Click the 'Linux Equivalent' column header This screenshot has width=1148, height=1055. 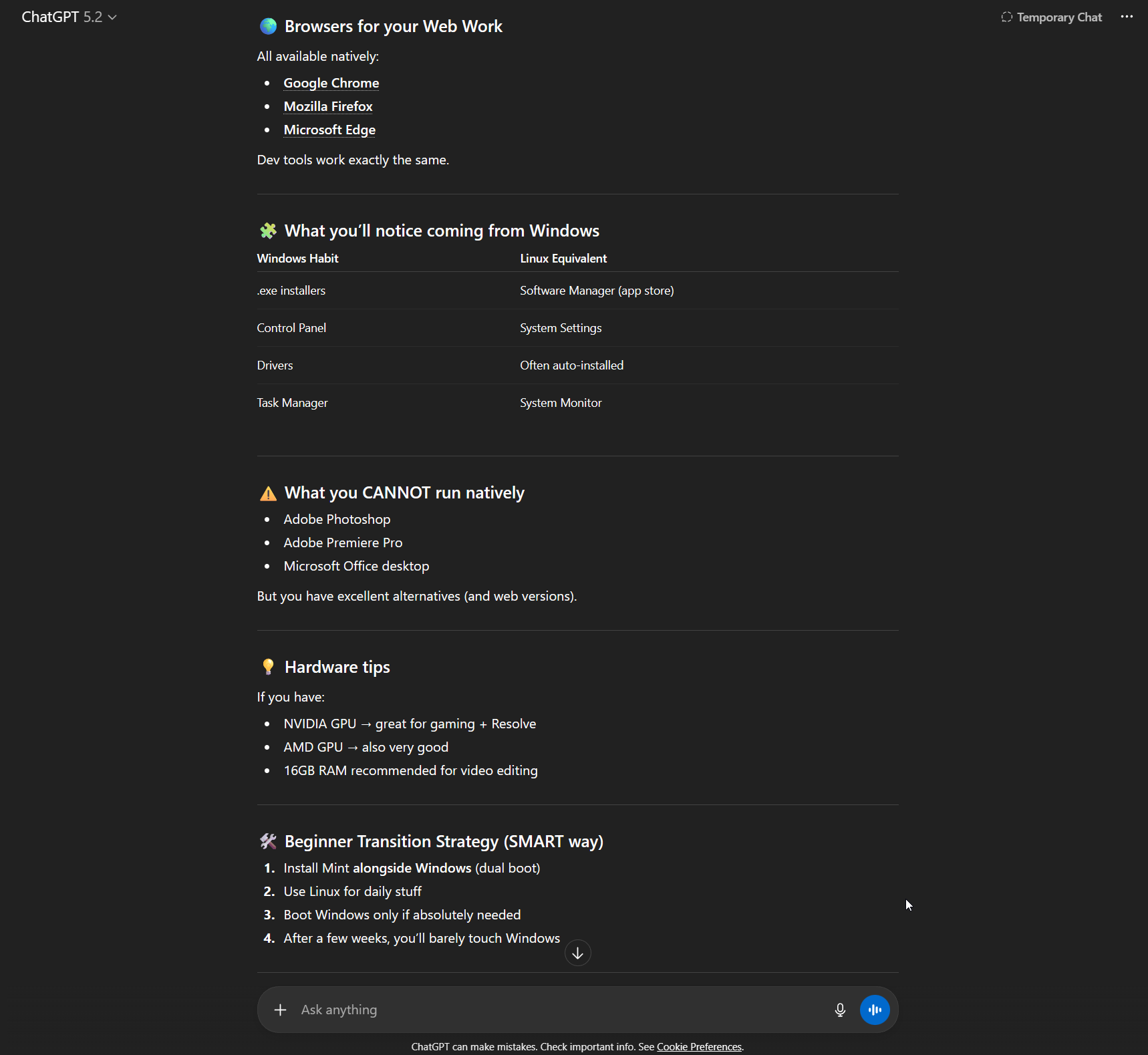coord(563,259)
